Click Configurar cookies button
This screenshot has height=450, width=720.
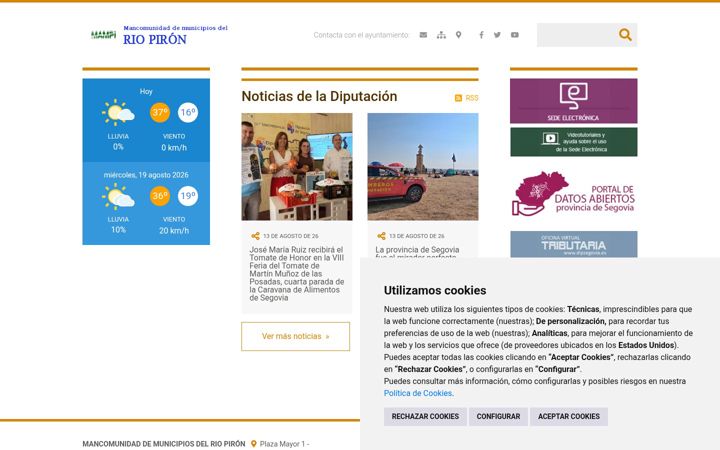point(498,416)
